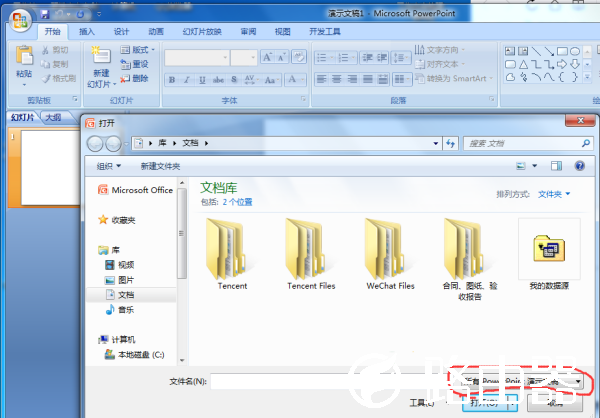Click the 2 locations (2个位置) link
Viewport: 600px width, 418px height.
point(237,202)
